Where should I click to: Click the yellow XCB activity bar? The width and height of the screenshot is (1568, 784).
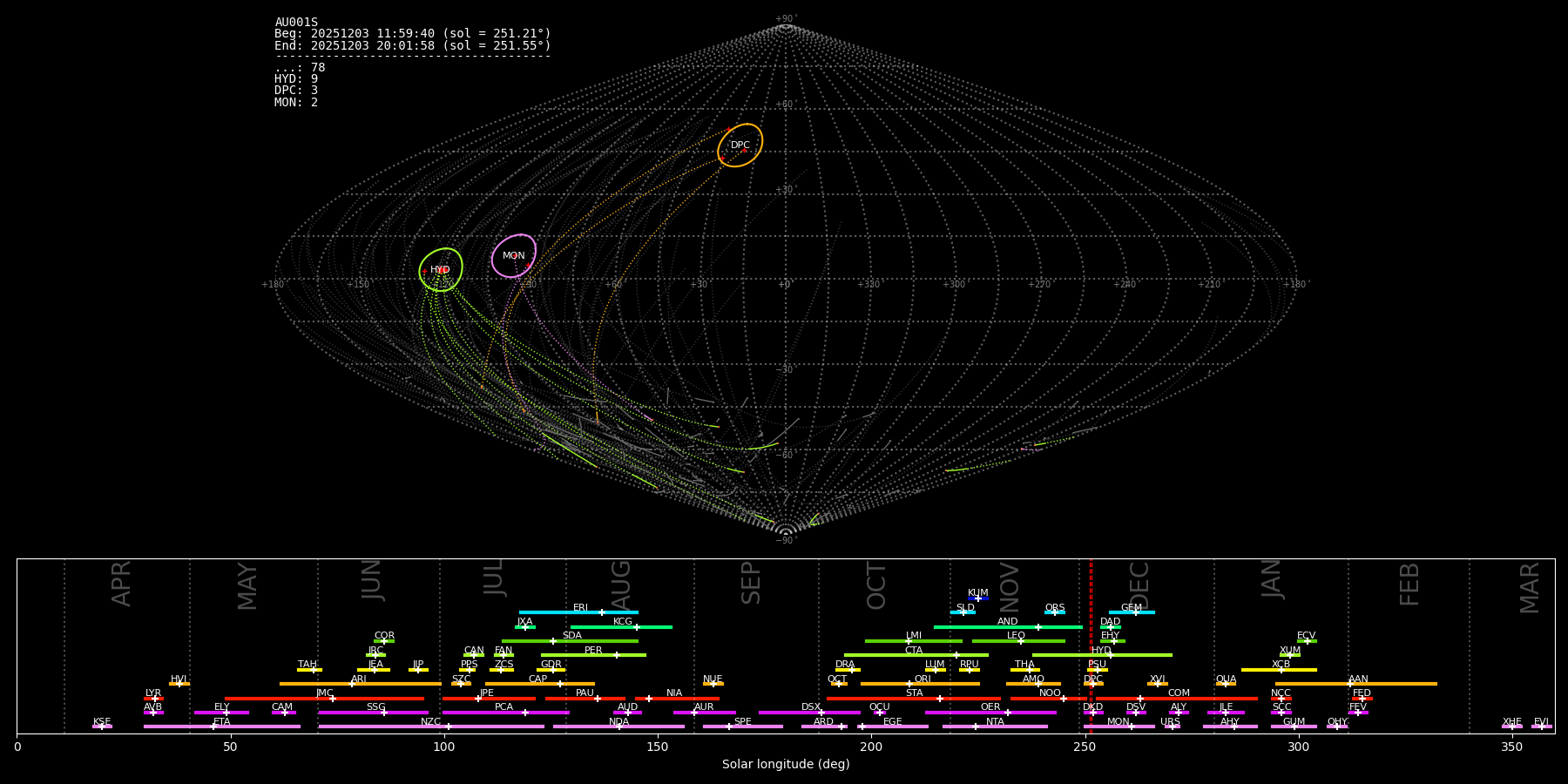coord(1279,670)
